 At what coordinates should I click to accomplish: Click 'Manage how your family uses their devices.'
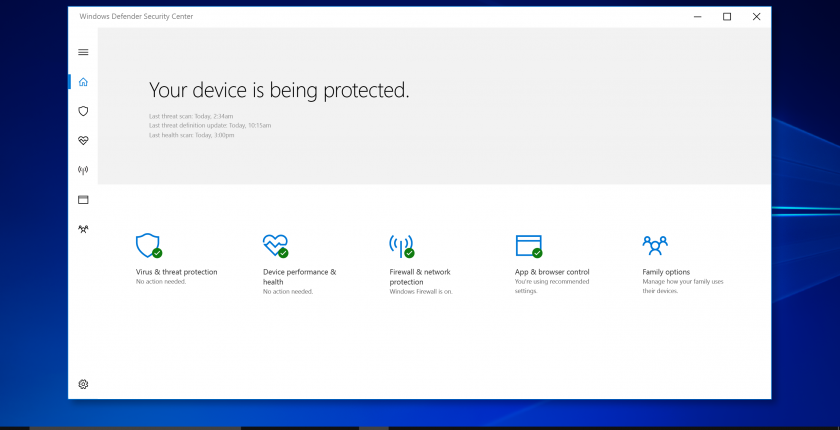pos(683,286)
